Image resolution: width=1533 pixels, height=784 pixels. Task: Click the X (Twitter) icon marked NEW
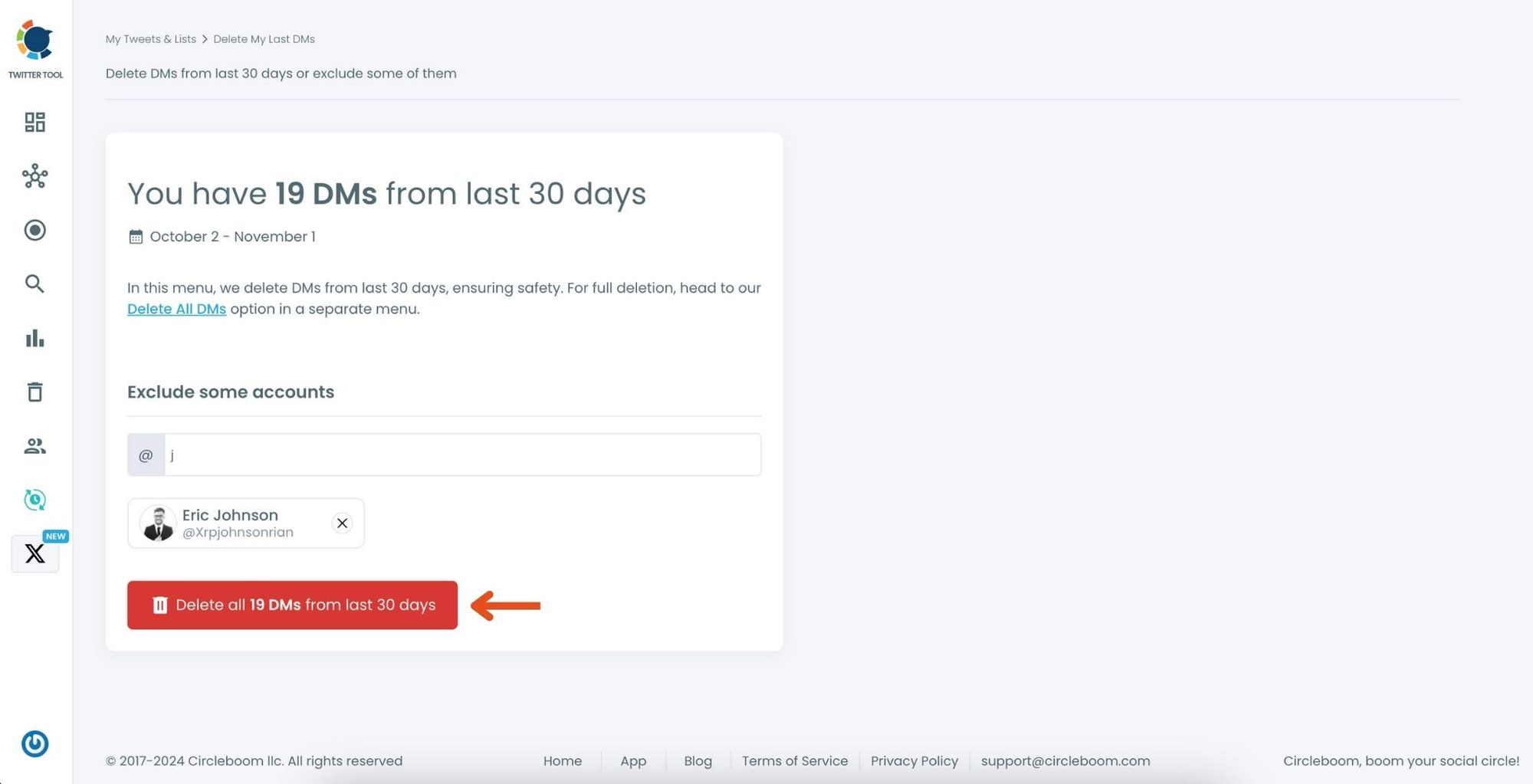[34, 553]
